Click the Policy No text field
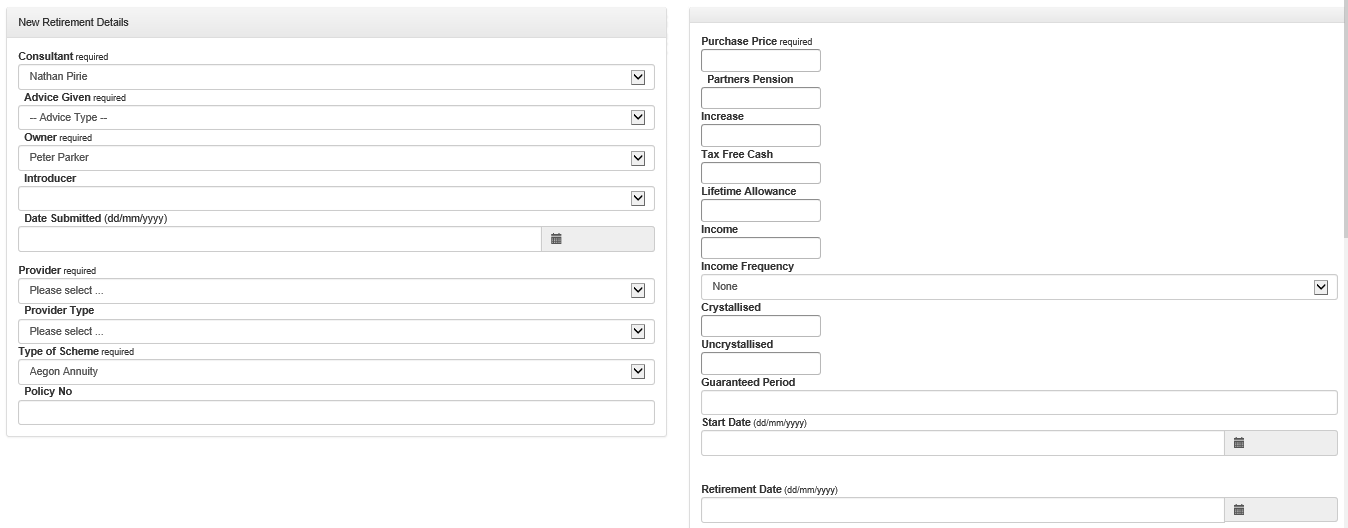1348x528 pixels. [x=336, y=412]
